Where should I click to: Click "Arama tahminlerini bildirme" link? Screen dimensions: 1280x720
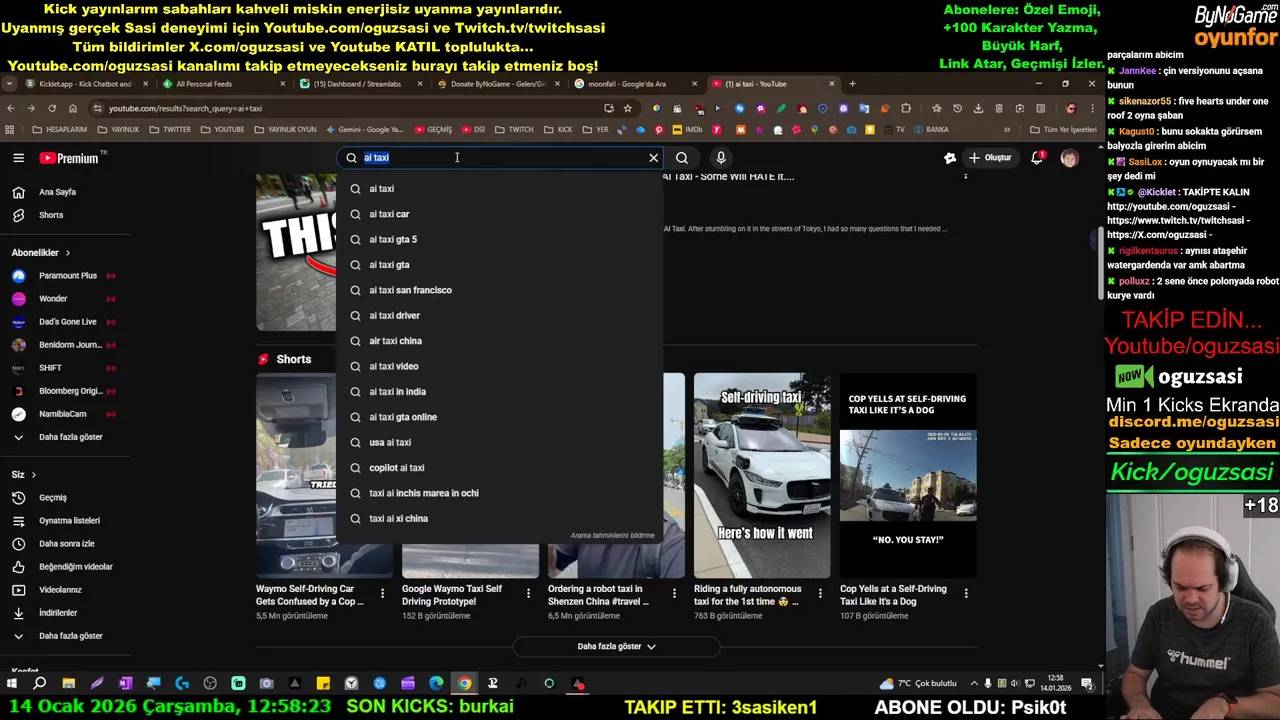[x=612, y=536]
